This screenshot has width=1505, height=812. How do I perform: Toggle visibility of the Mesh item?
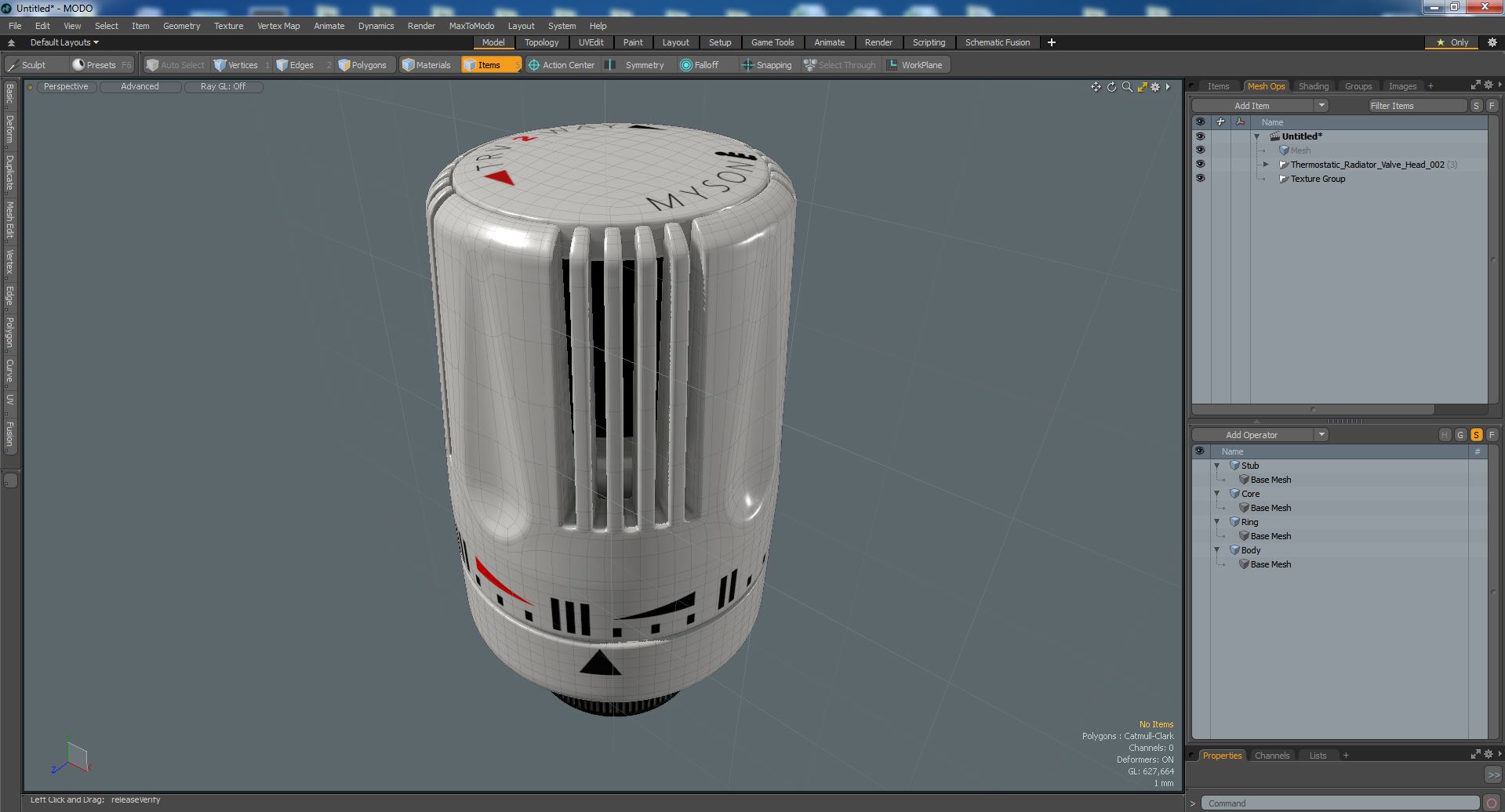tap(1200, 150)
